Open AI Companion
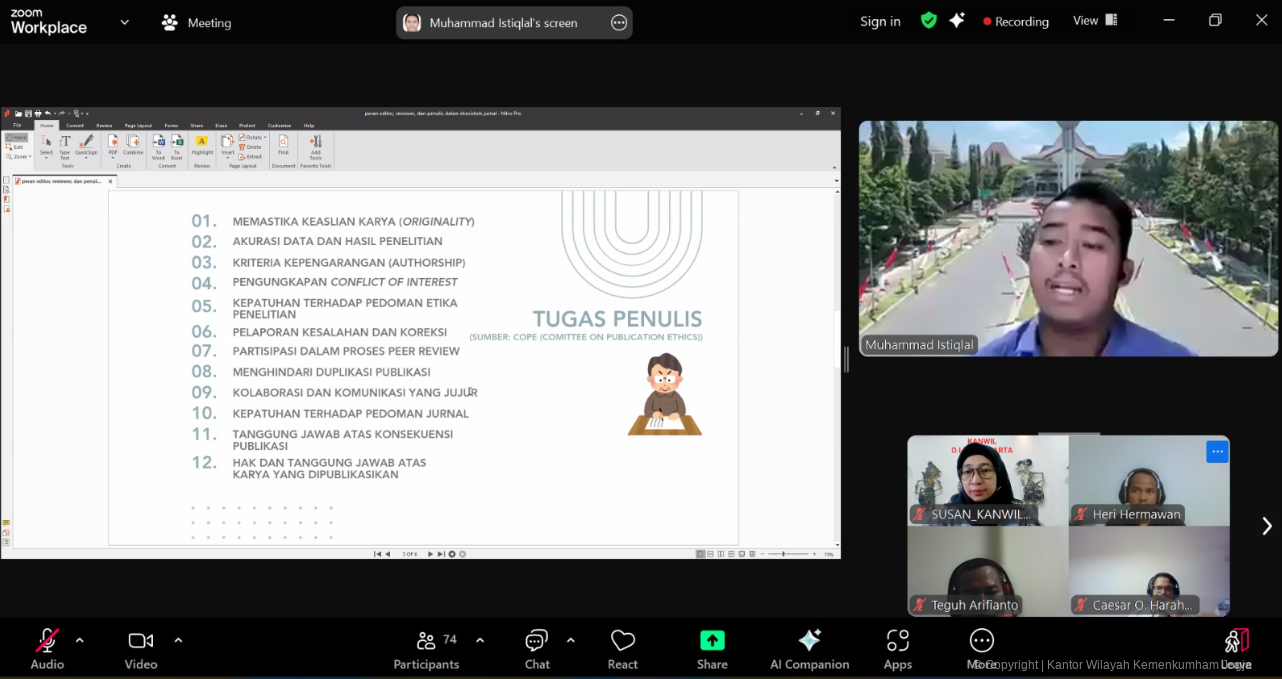Viewport: 1282px width, 679px height. tap(809, 641)
